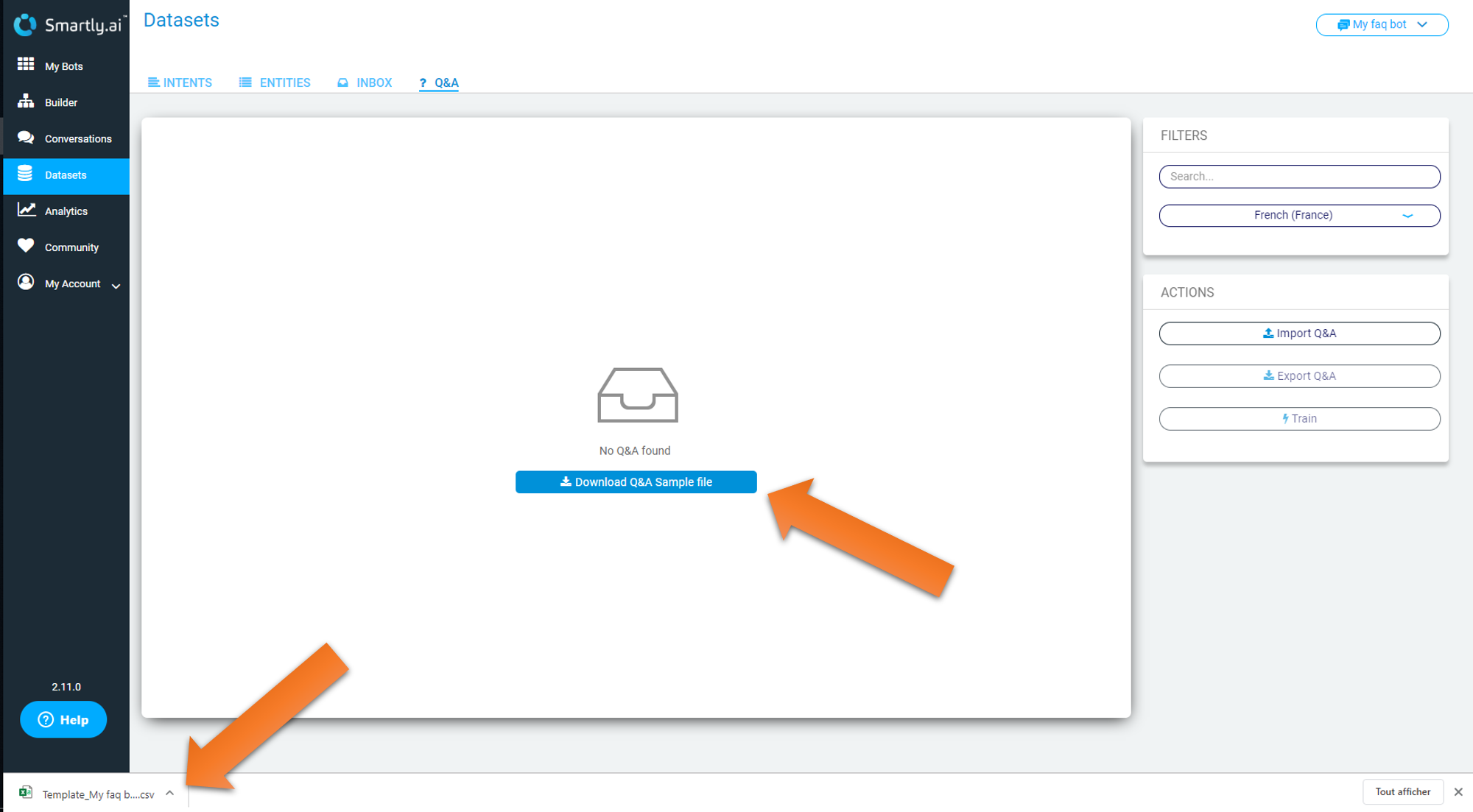
Task: Open Community heart icon
Action: (x=26, y=246)
